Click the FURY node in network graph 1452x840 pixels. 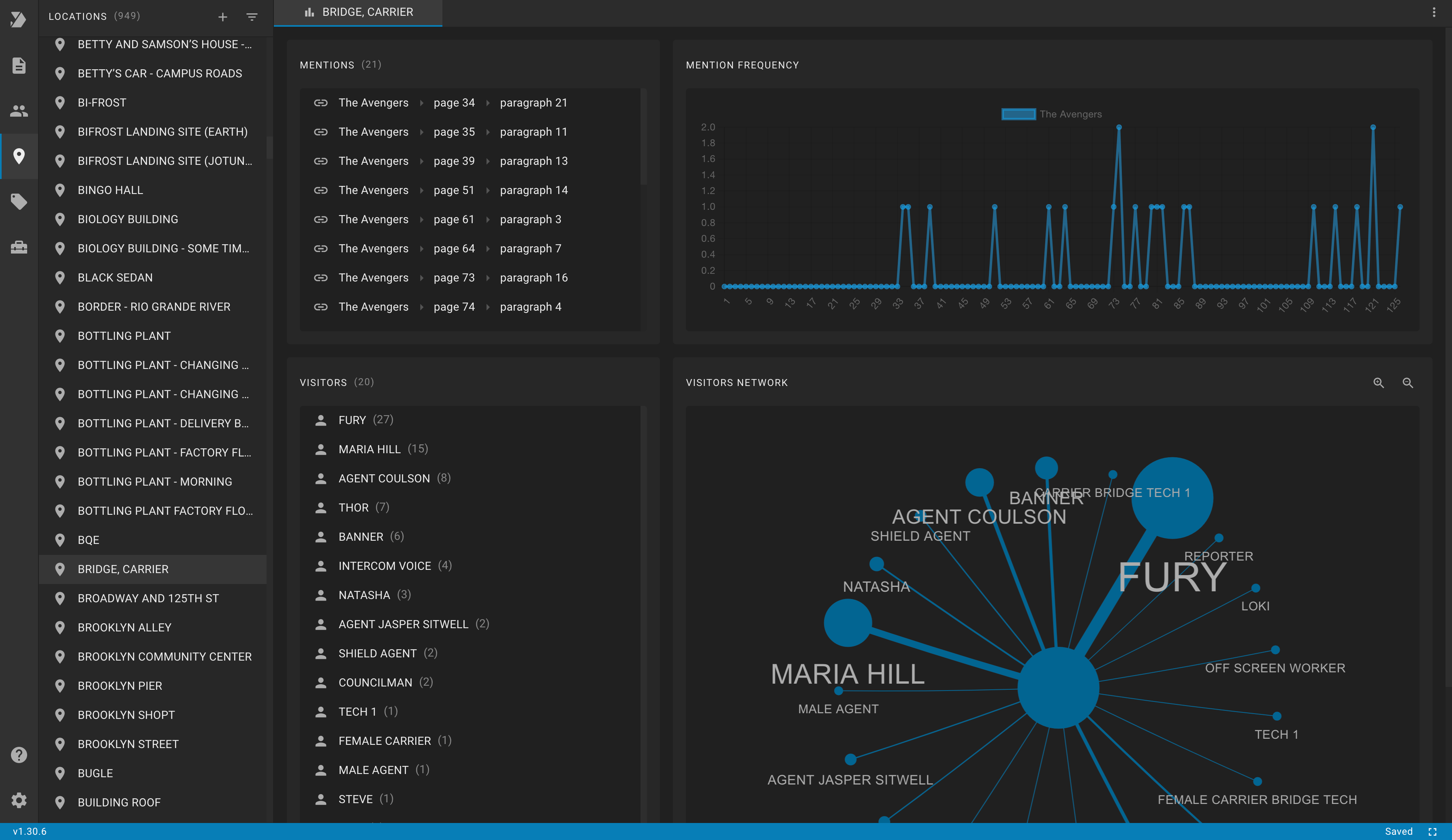(x=1172, y=498)
